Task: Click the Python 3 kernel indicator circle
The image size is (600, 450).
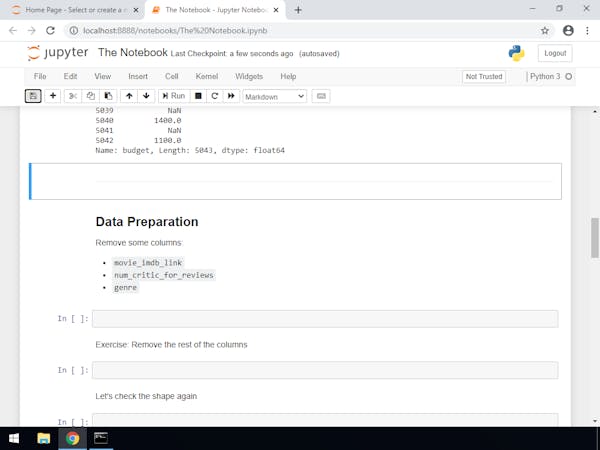Action: pos(569,77)
